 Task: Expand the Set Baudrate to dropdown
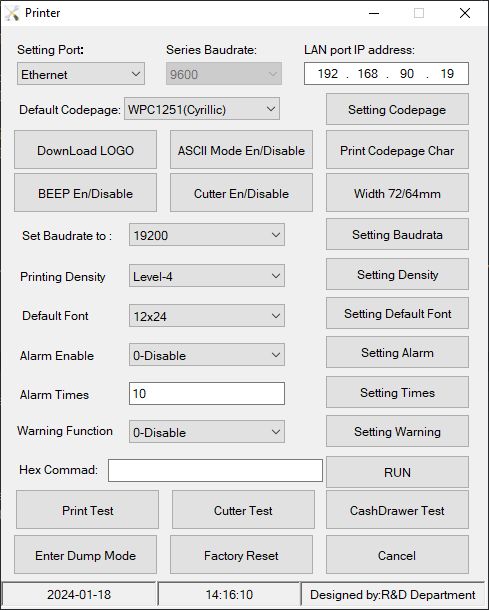click(x=207, y=235)
